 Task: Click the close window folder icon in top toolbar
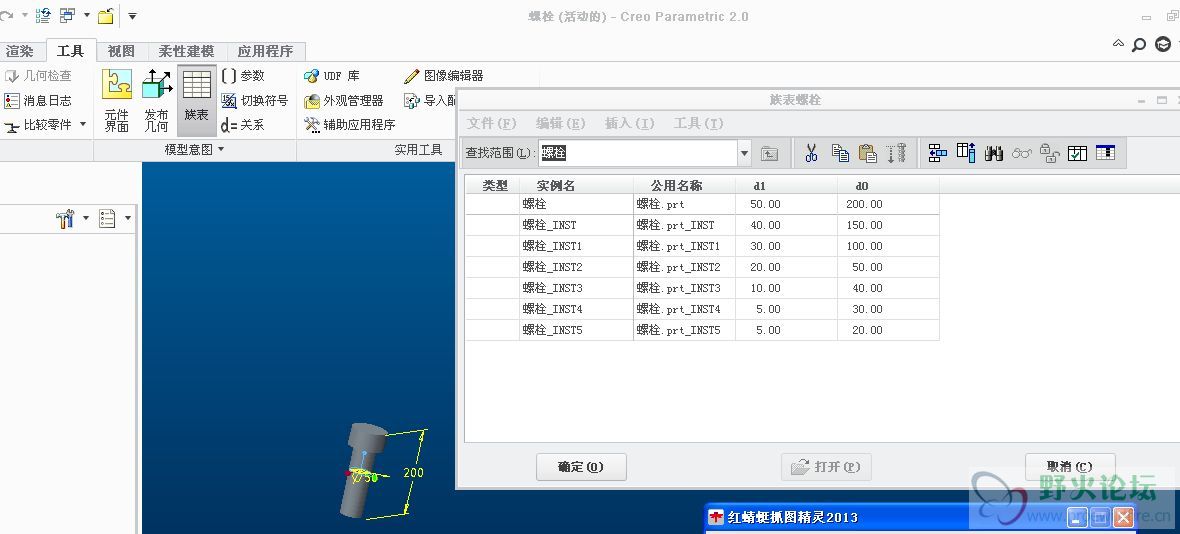[106, 15]
